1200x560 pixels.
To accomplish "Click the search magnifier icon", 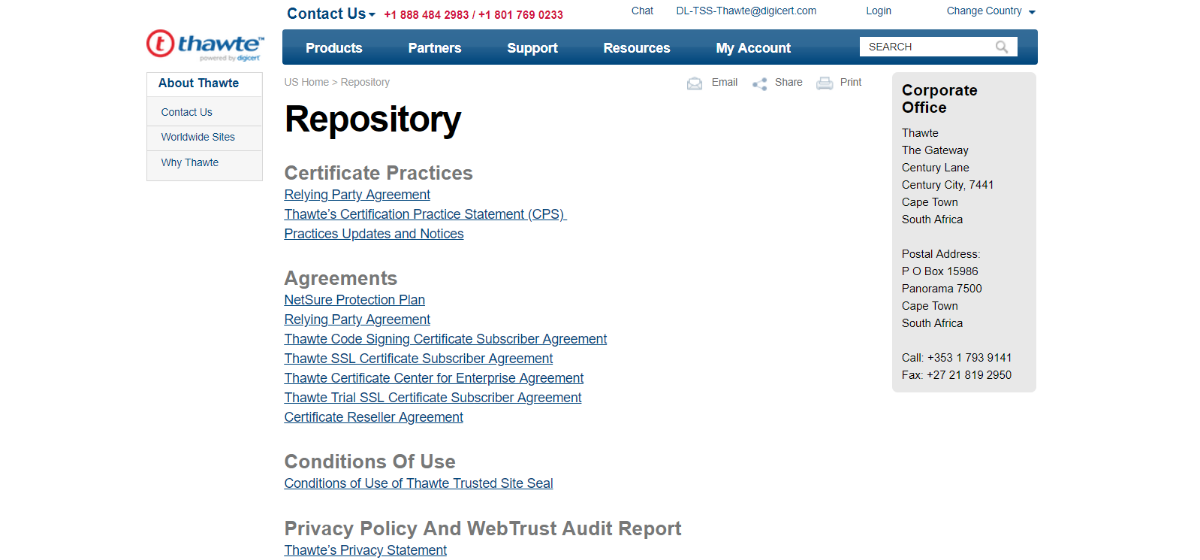I will pyautogui.click(x=1002, y=47).
